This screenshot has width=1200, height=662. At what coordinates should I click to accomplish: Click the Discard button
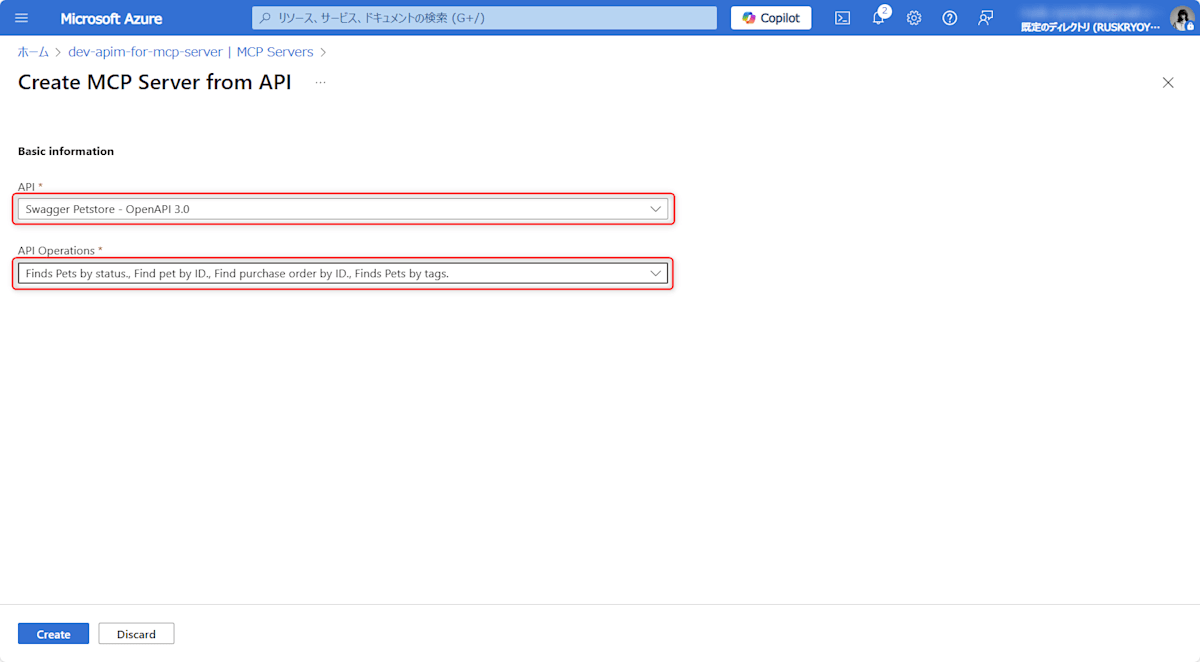pos(136,634)
